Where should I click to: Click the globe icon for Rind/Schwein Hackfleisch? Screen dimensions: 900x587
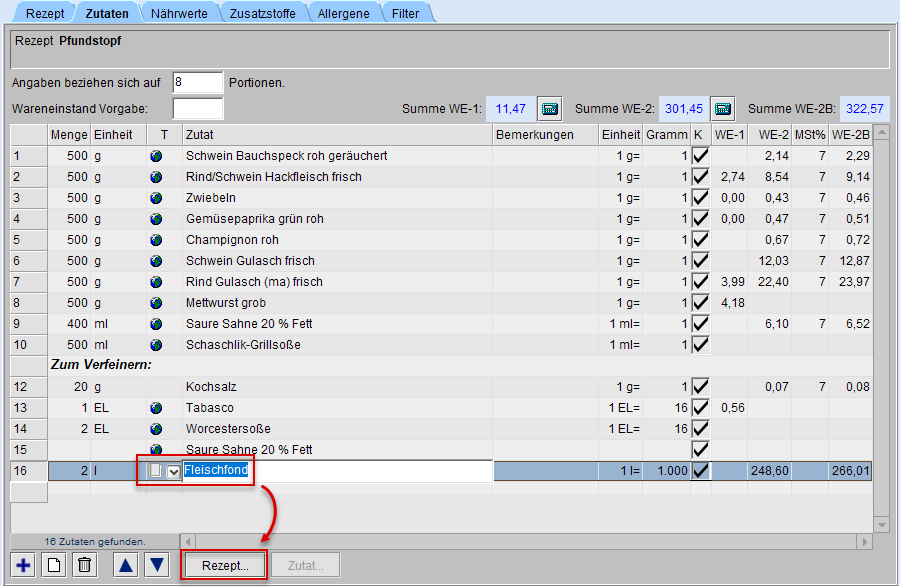[x=156, y=177]
